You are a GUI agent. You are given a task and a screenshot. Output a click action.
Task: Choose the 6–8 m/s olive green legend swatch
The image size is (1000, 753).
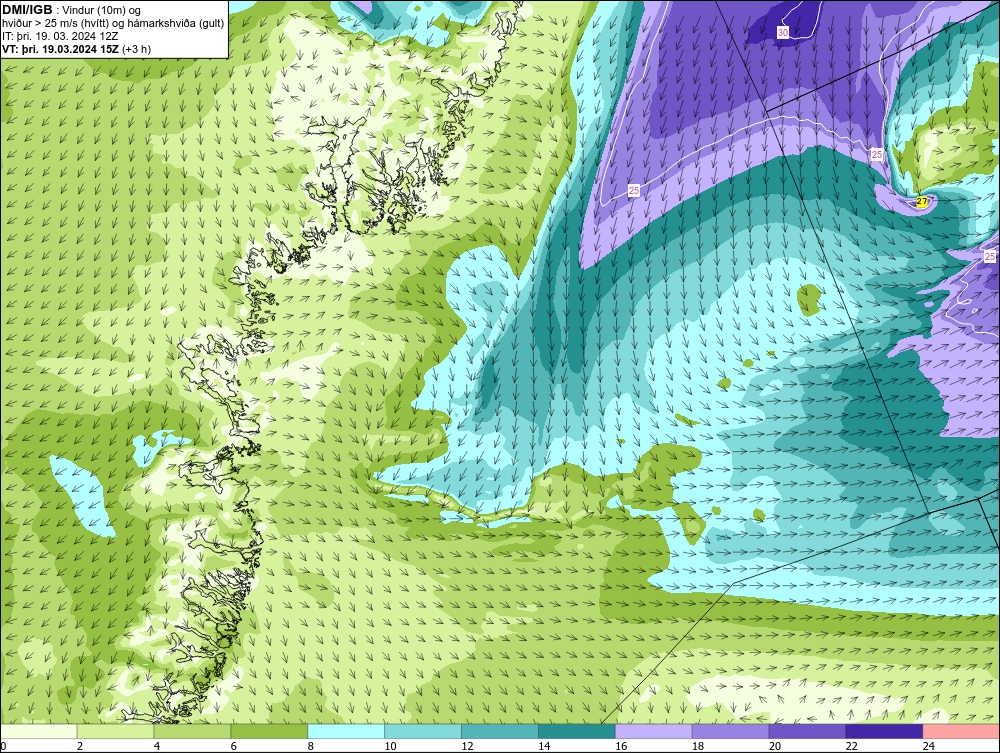pos(269,731)
